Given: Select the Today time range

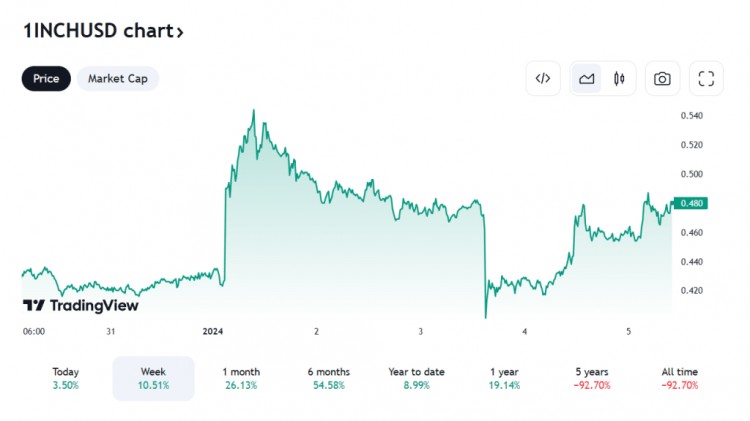Looking at the screenshot, I should click(66, 378).
